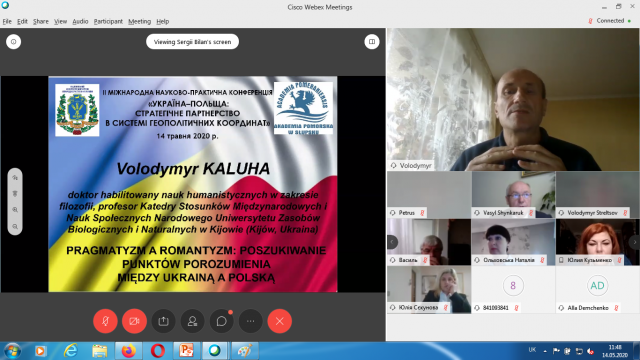Click the red leave meeting button
The height and width of the screenshot is (360, 640).
[x=280, y=321]
